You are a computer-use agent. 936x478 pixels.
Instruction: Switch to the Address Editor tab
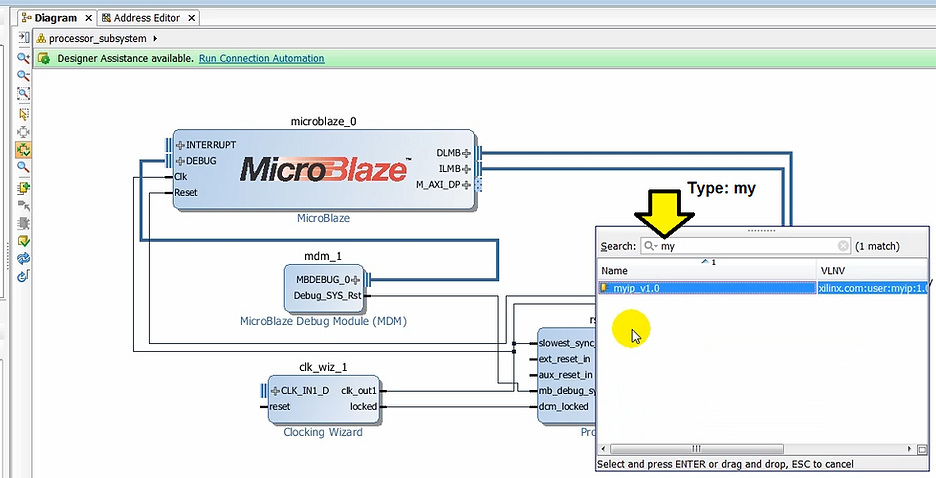click(x=145, y=18)
